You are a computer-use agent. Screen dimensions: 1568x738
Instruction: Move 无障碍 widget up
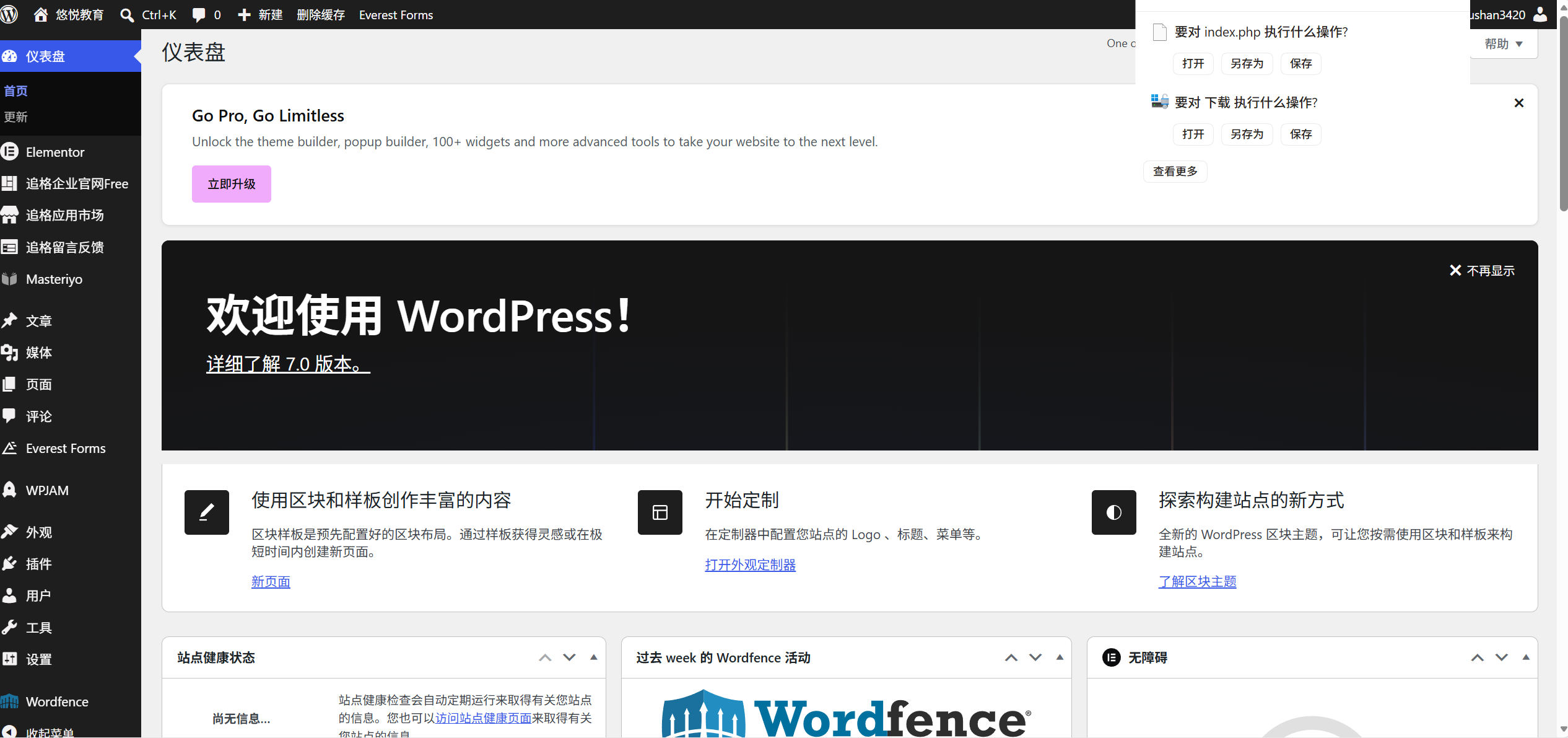pos(1478,657)
